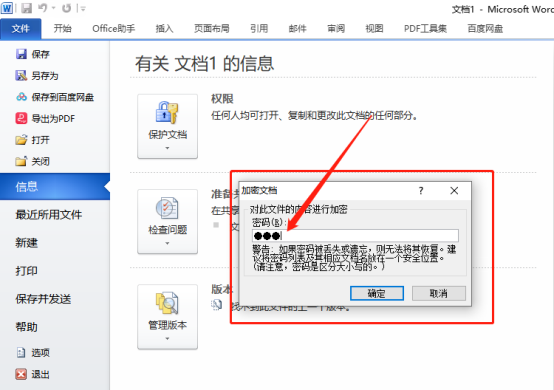
Task: Click the Word application icon in title bar
Action: [7, 8]
